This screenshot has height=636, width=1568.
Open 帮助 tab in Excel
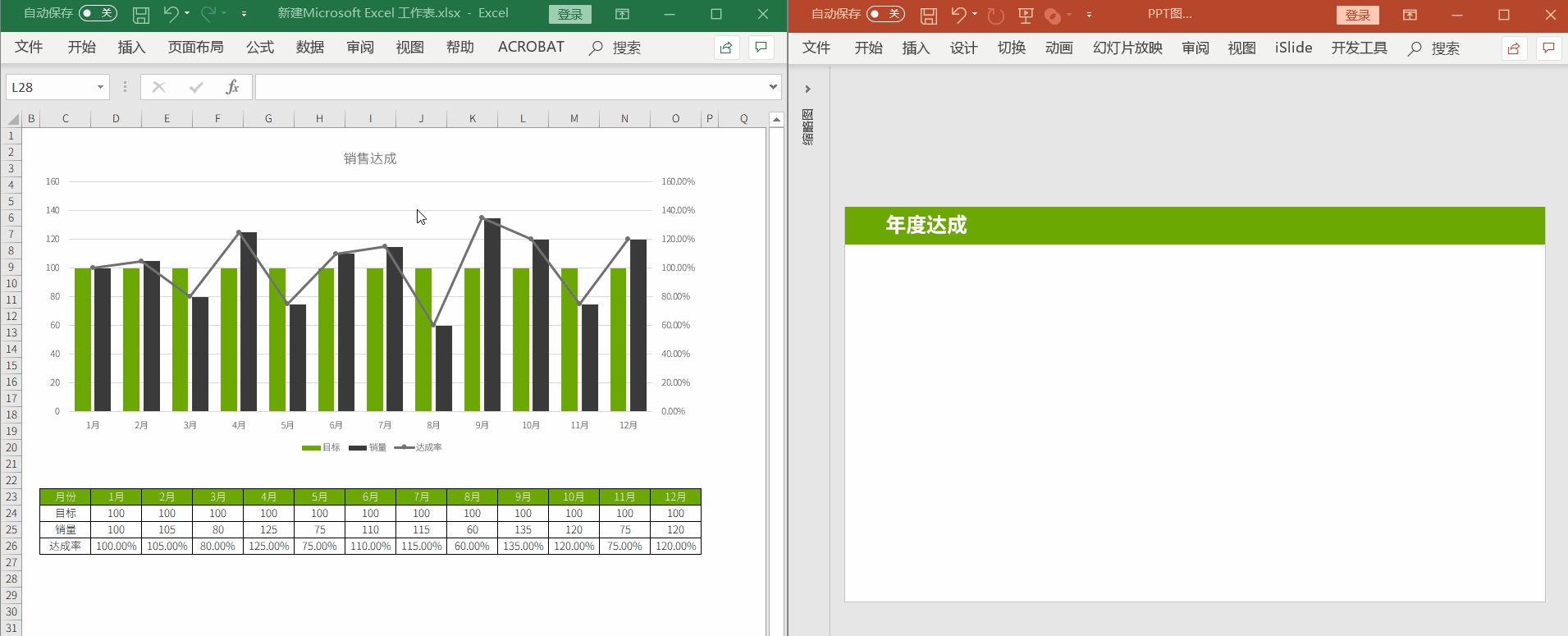click(460, 47)
